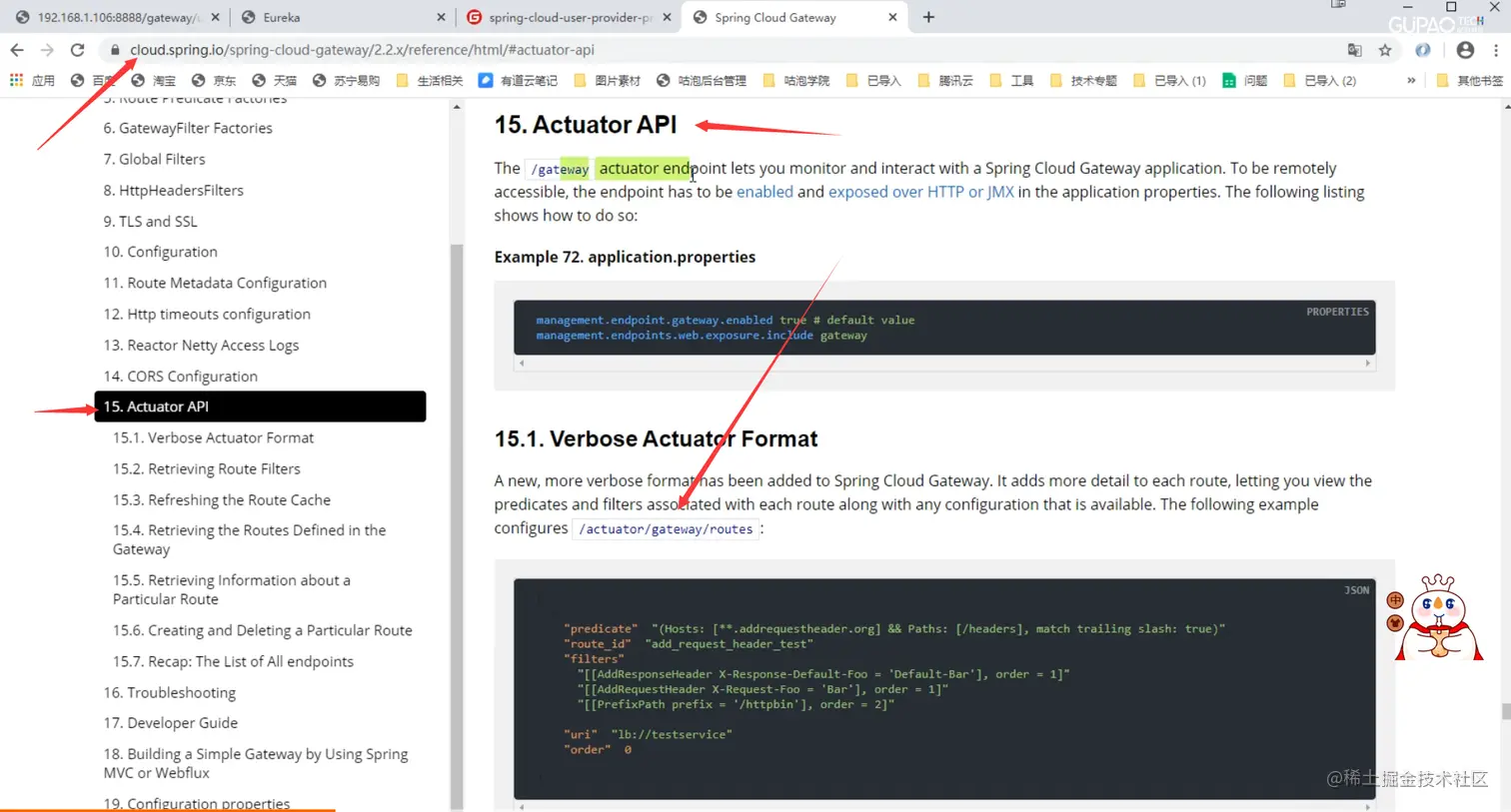Switch to the spring-cloud-user-provider tab
The width and height of the screenshot is (1511, 812).
570,17
